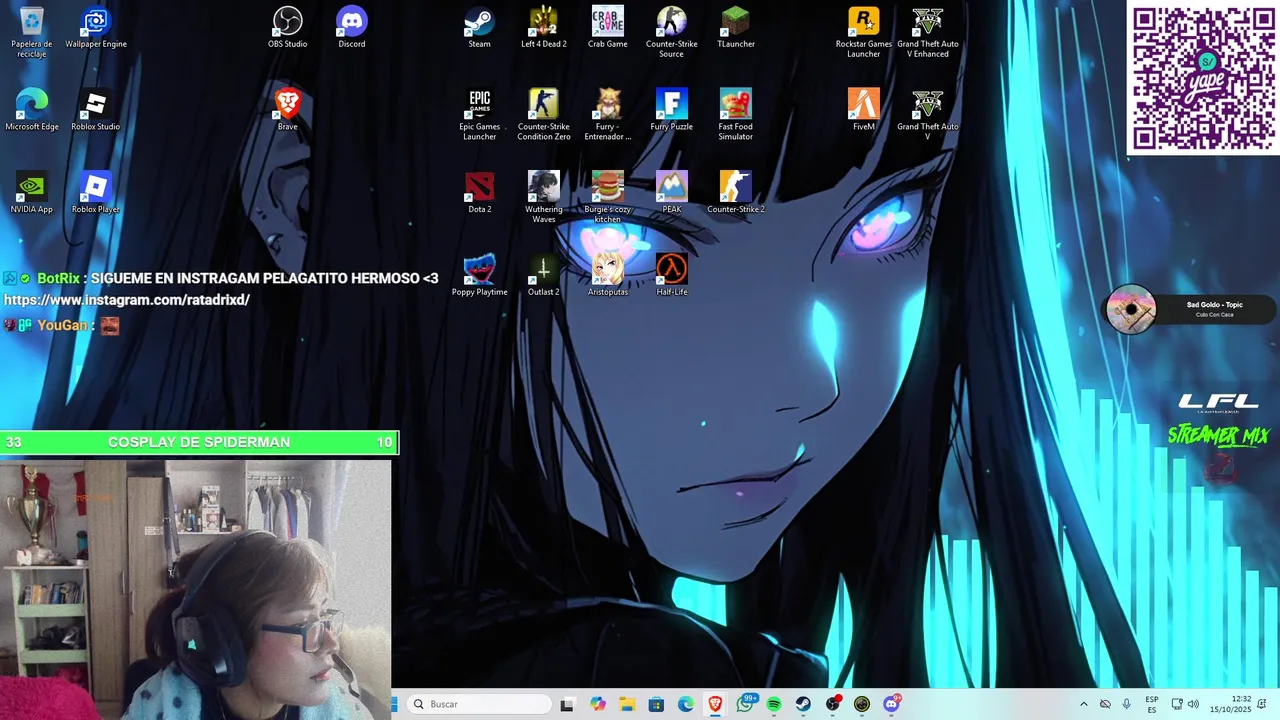This screenshot has height=720, width=1280.
Task: Open File Explorer from the taskbar
Action: click(627, 704)
